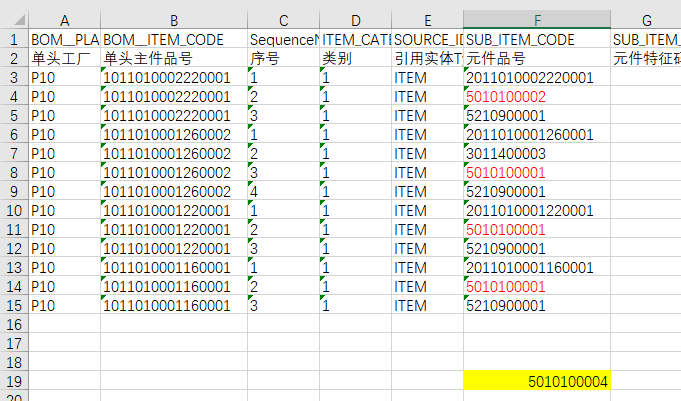
Task: Click P10 cell in row 15
Action: pyautogui.click(x=64, y=305)
